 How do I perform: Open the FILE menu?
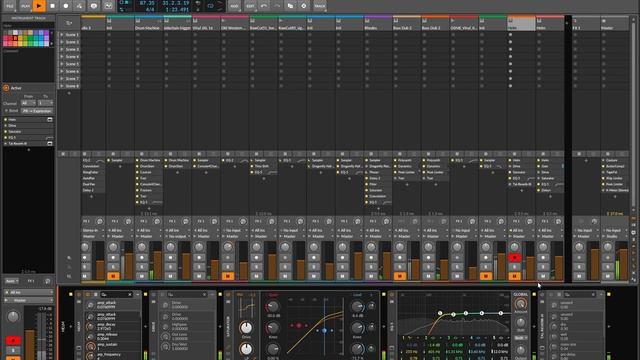tap(9, 6)
